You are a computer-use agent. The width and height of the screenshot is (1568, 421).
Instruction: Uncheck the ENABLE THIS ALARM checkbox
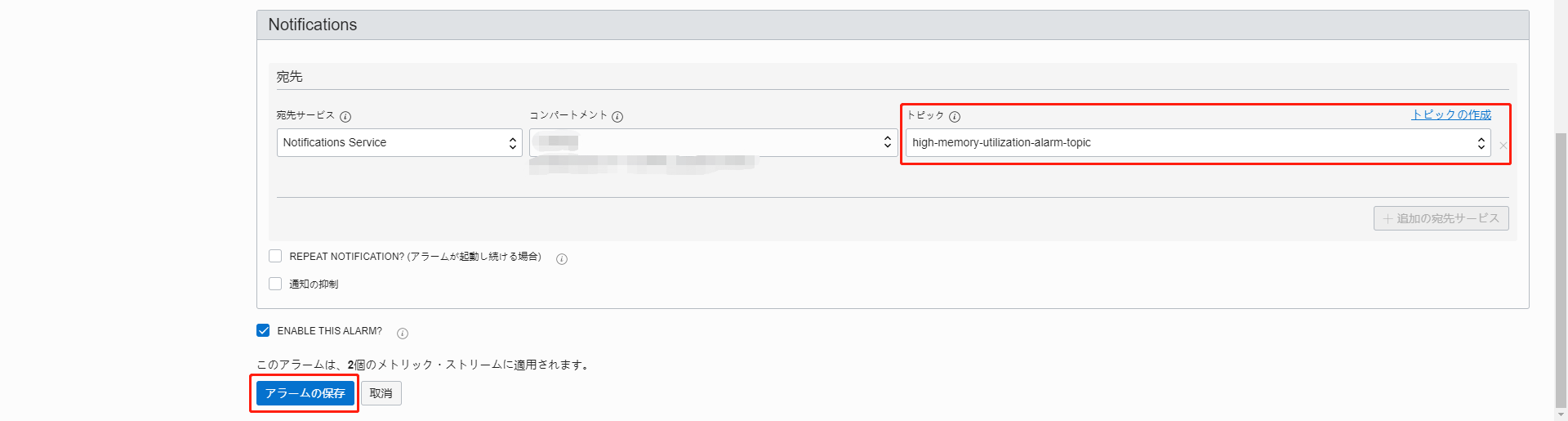(263, 331)
